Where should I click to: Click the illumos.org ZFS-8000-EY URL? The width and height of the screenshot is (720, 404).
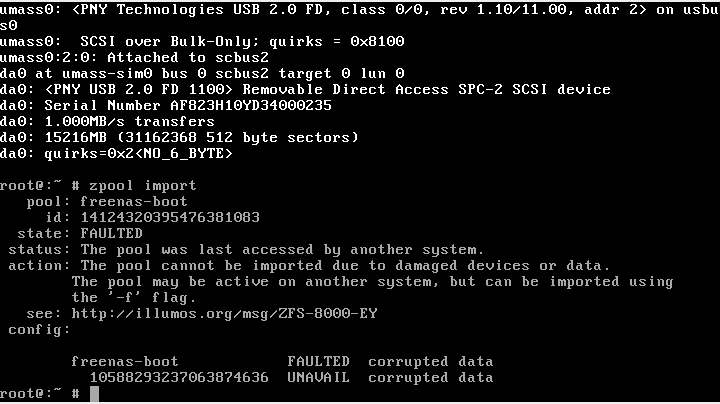click(225, 314)
